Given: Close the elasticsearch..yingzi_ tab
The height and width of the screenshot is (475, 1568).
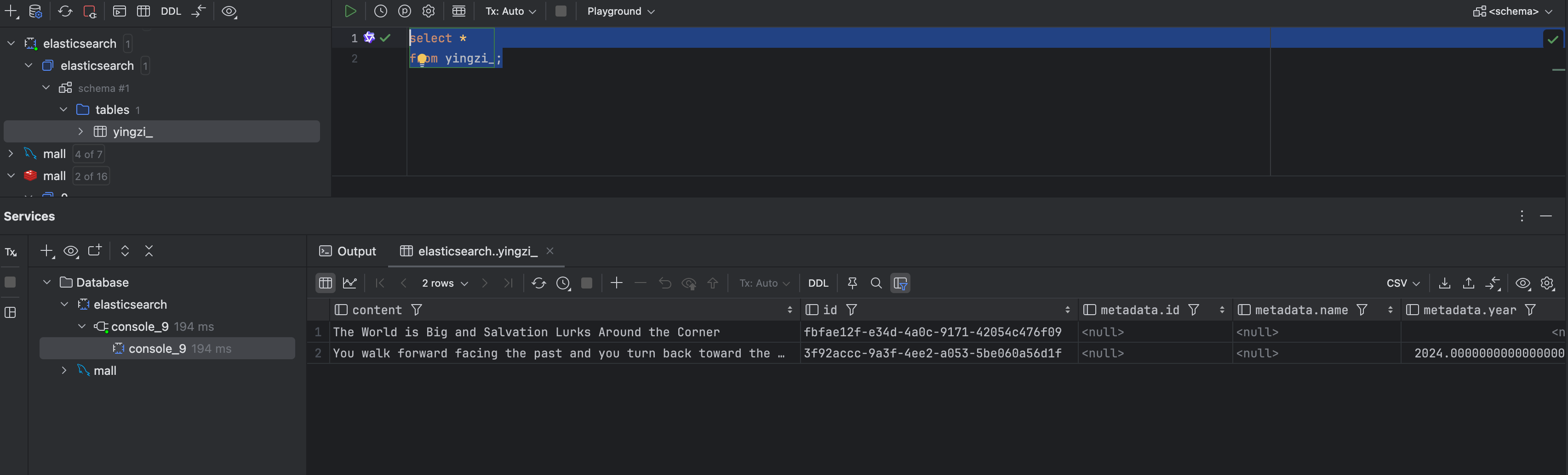Looking at the screenshot, I should [550, 250].
